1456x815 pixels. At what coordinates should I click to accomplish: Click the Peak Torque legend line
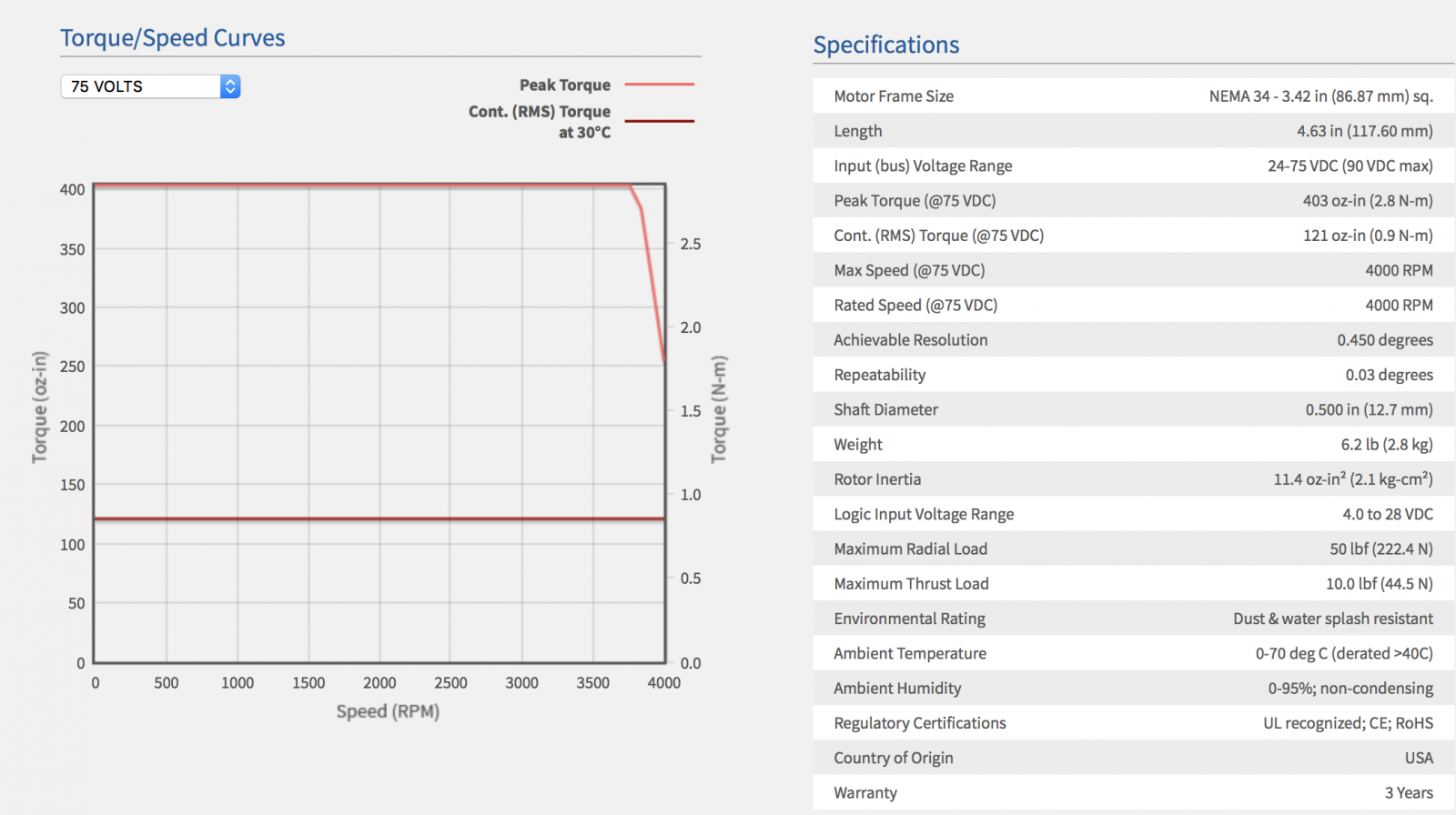(660, 85)
